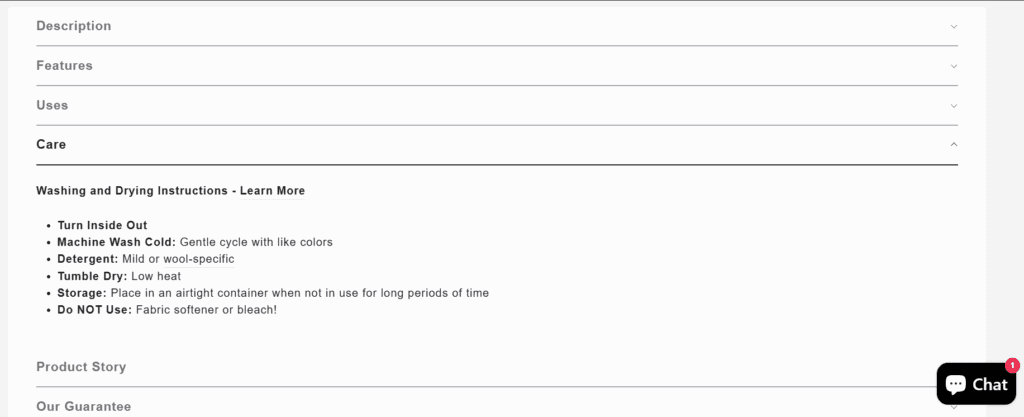The image size is (1024, 417).
Task: Click the Do NOT Use warning line
Action: point(166,310)
